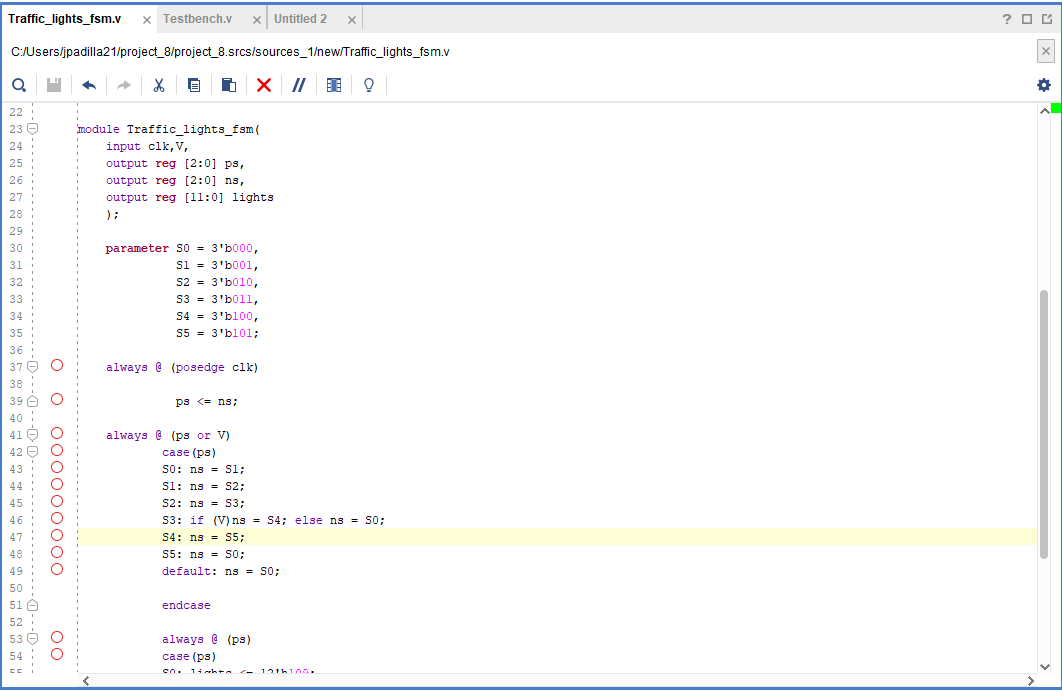The width and height of the screenshot is (1062, 692).
Task: Open editor settings with the gear icon
Action: click(x=1044, y=85)
